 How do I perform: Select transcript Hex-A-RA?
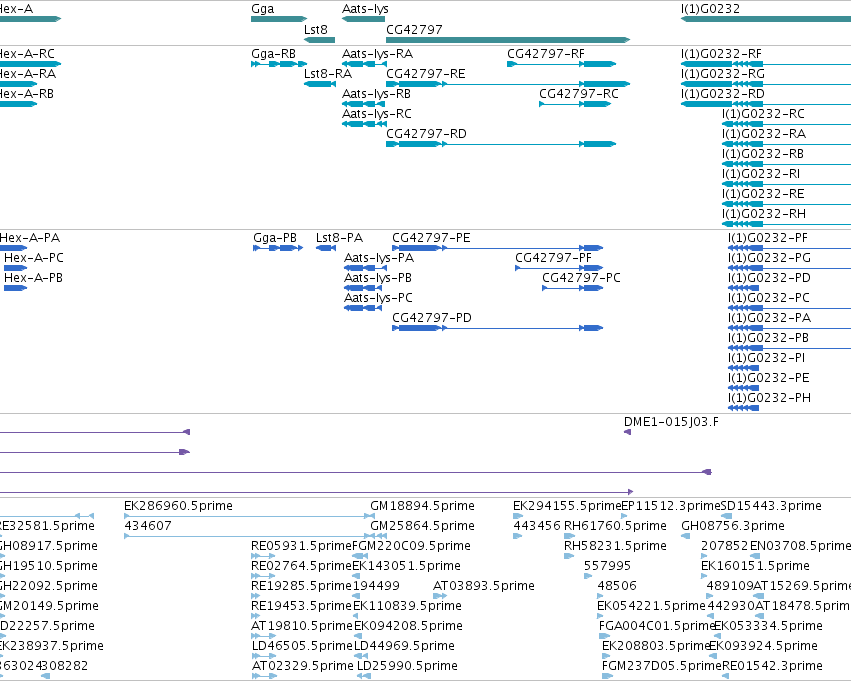coord(18,84)
